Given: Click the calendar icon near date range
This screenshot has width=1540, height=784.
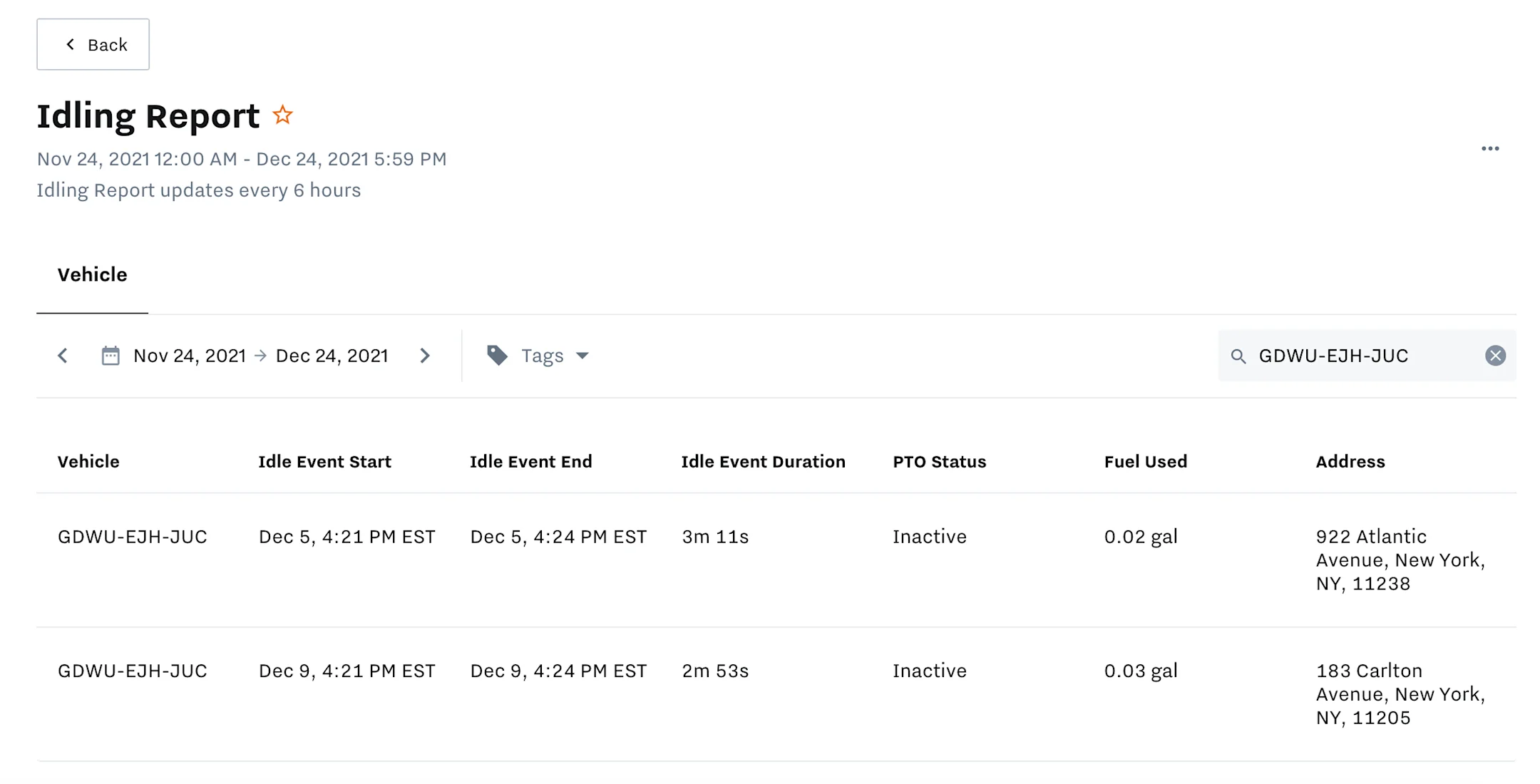Looking at the screenshot, I should point(111,355).
